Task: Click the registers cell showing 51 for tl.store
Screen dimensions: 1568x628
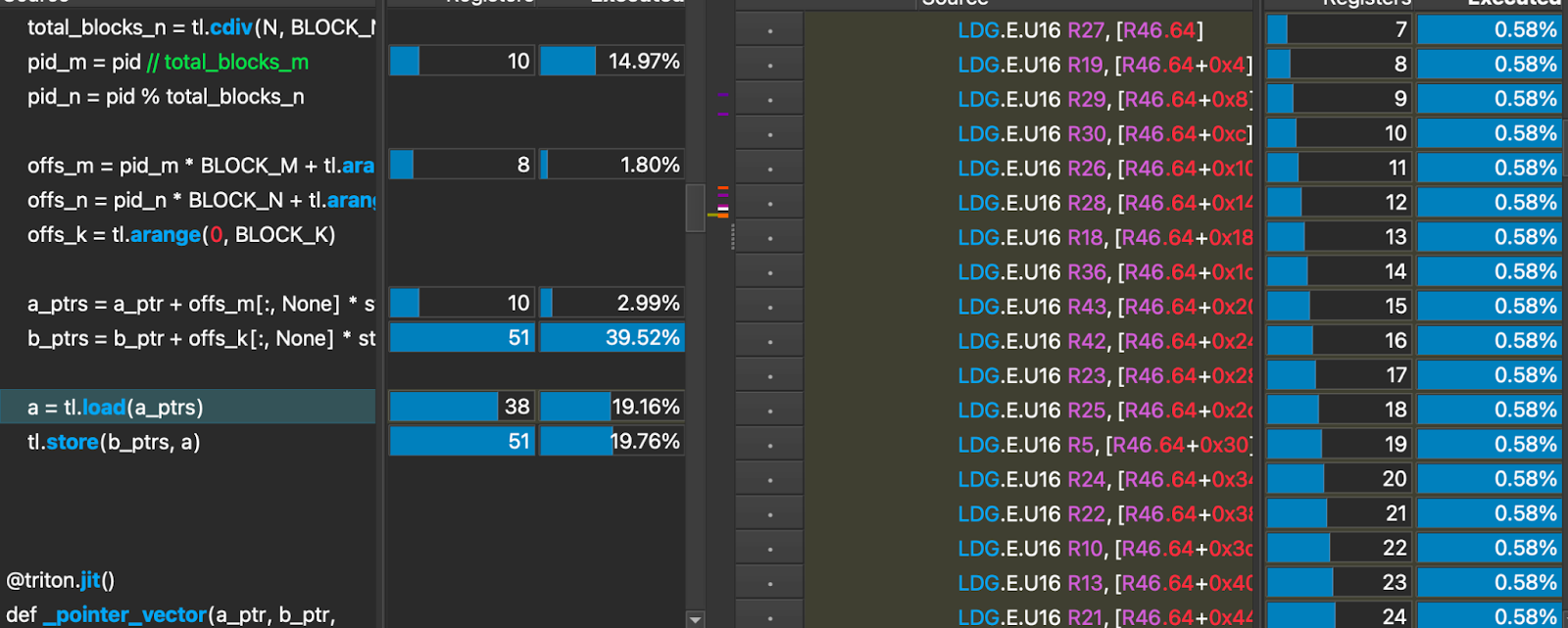Action: [x=462, y=443]
